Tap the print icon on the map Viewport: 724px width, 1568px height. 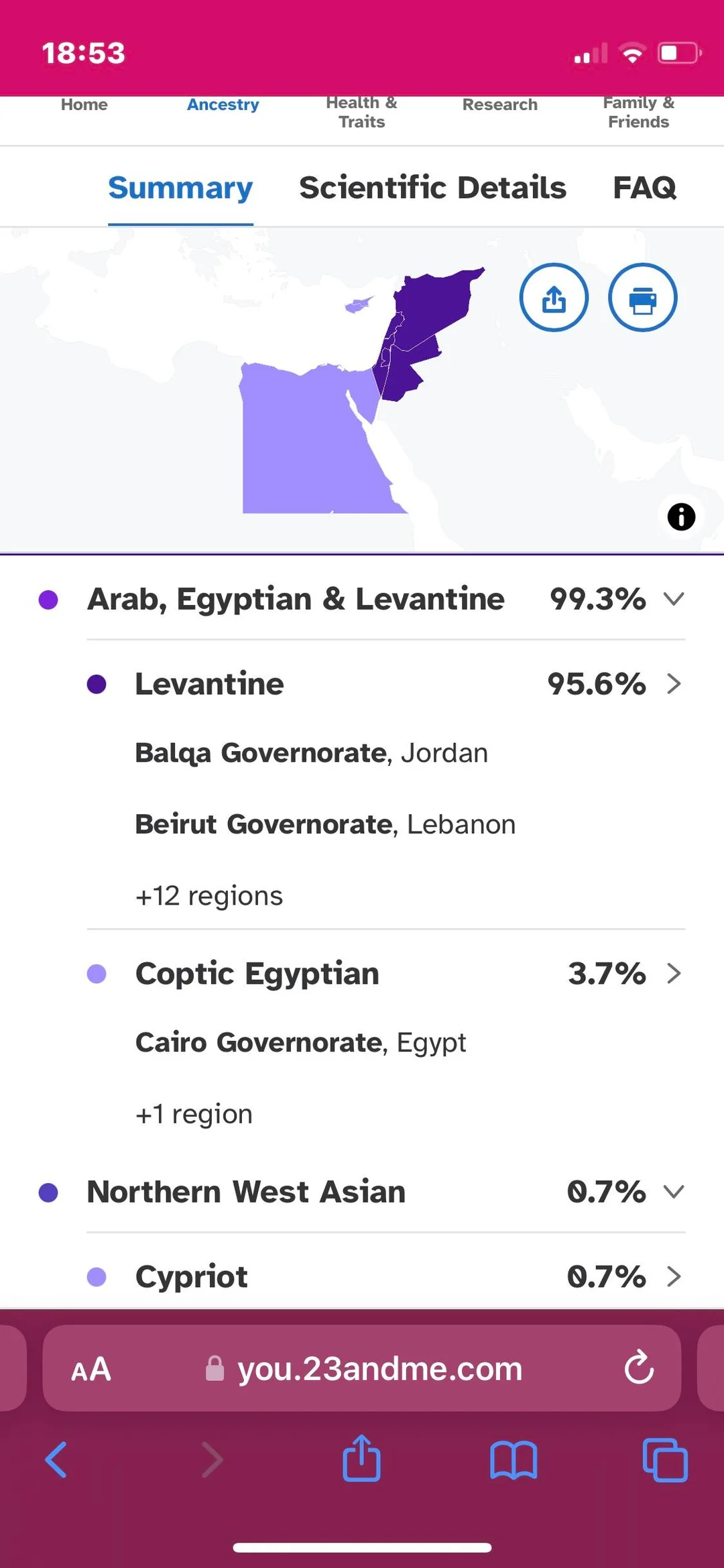pyautogui.click(x=642, y=297)
